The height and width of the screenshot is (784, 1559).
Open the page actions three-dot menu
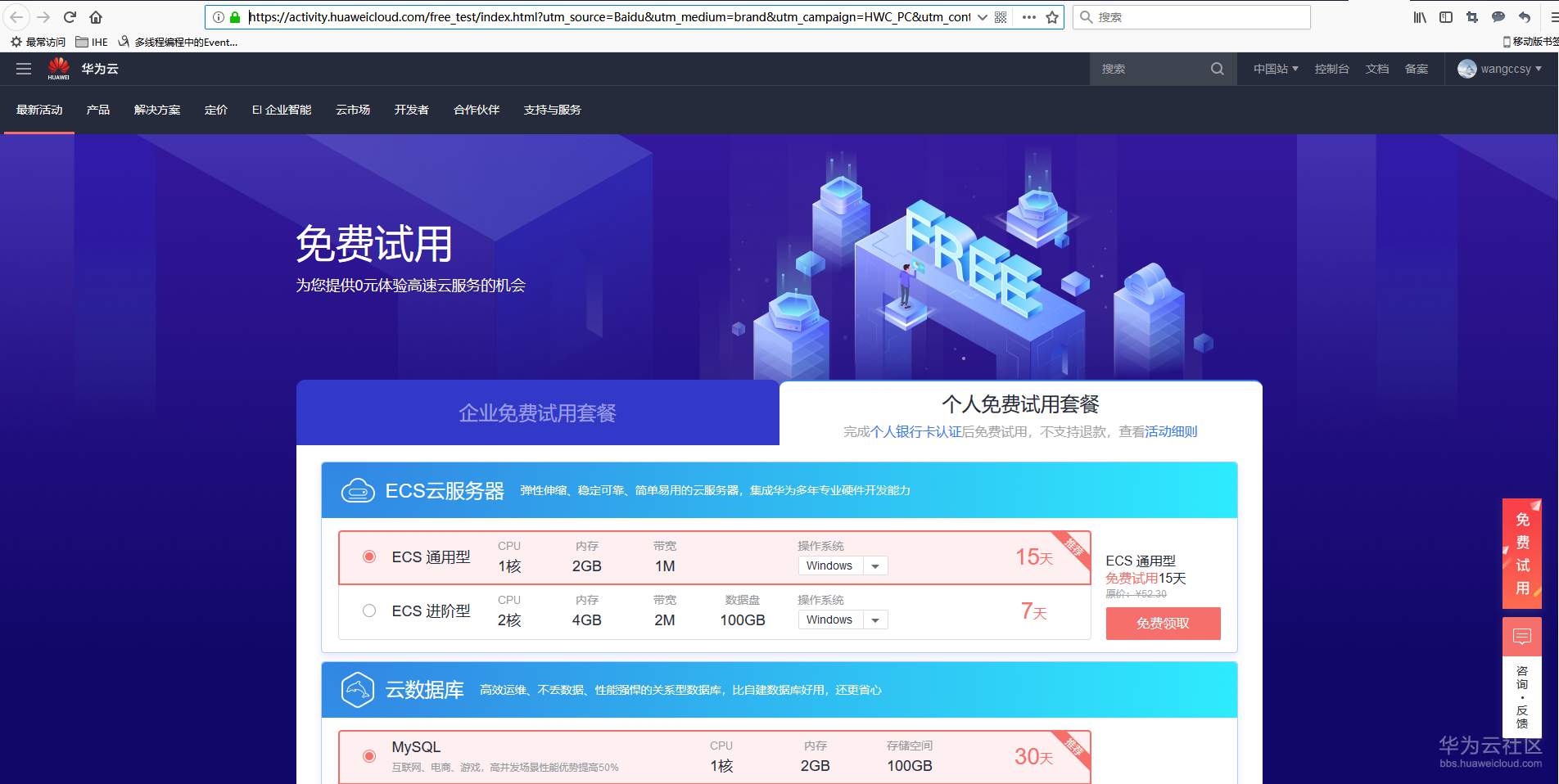(1029, 17)
